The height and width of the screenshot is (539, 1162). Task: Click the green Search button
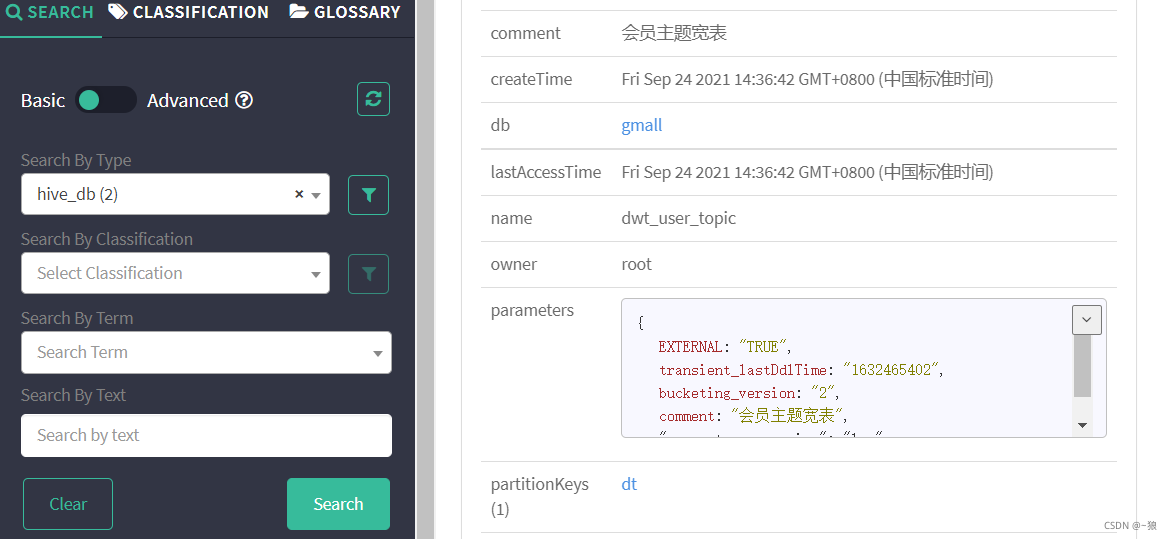click(338, 504)
